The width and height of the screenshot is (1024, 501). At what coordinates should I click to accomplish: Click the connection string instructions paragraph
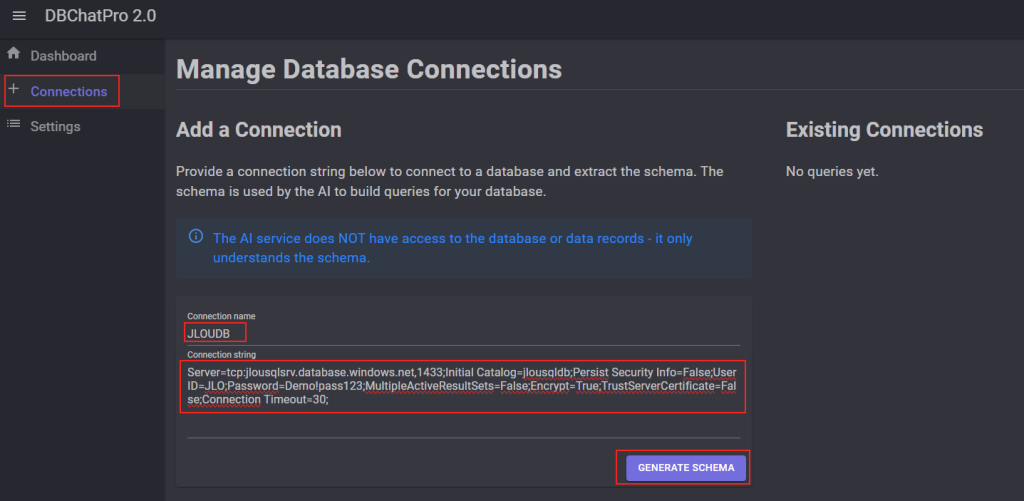point(450,182)
